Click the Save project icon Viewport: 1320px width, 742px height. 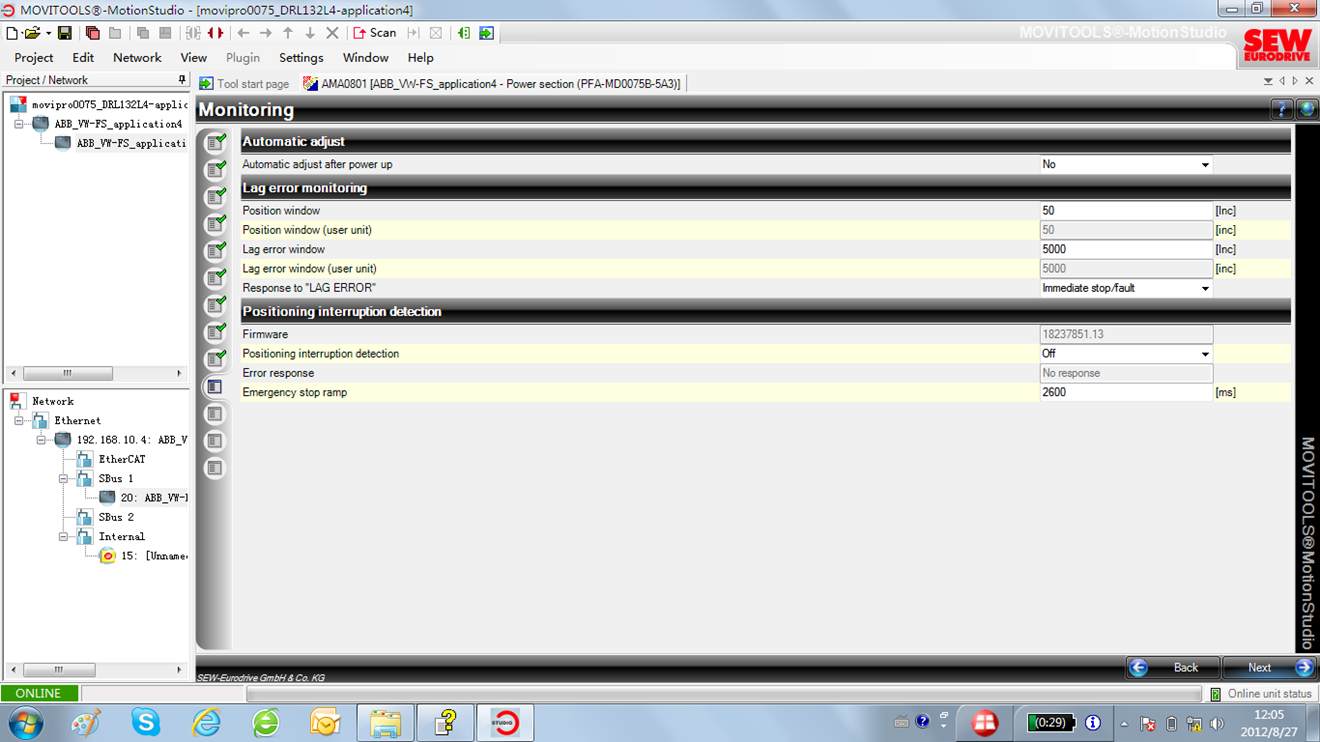(x=64, y=33)
